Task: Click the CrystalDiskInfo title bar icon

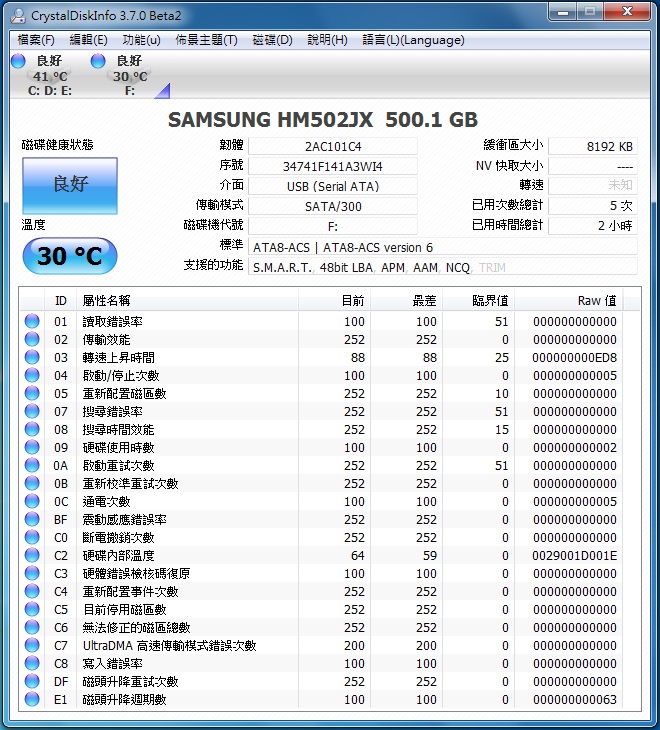Action: [x=18, y=15]
